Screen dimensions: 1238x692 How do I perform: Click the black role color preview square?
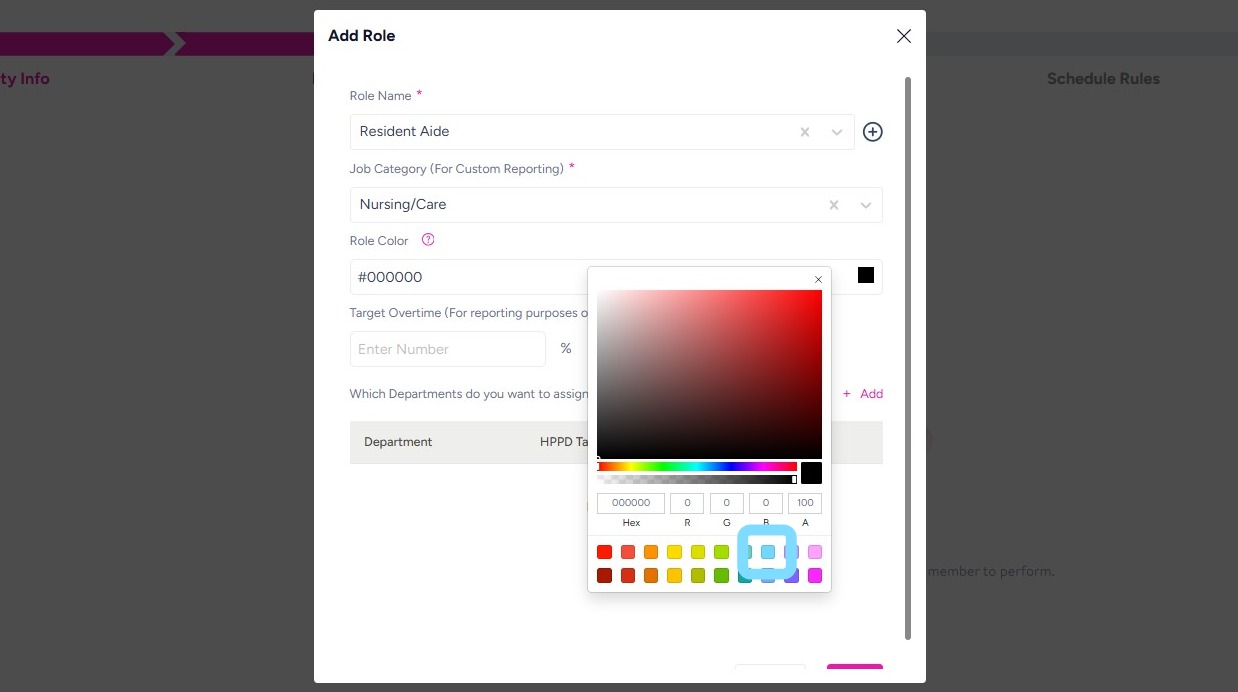[866, 275]
